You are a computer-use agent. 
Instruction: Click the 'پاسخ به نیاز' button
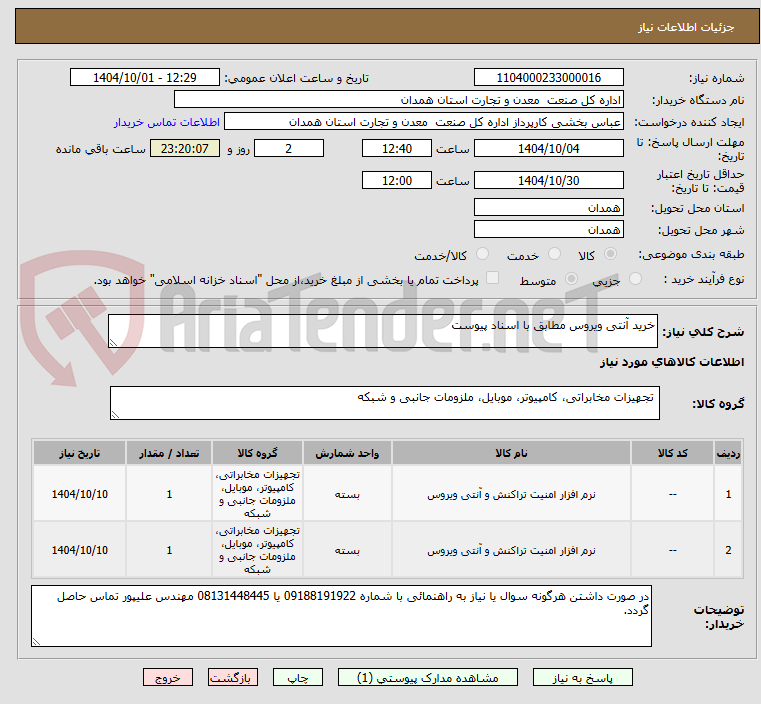coord(582,677)
